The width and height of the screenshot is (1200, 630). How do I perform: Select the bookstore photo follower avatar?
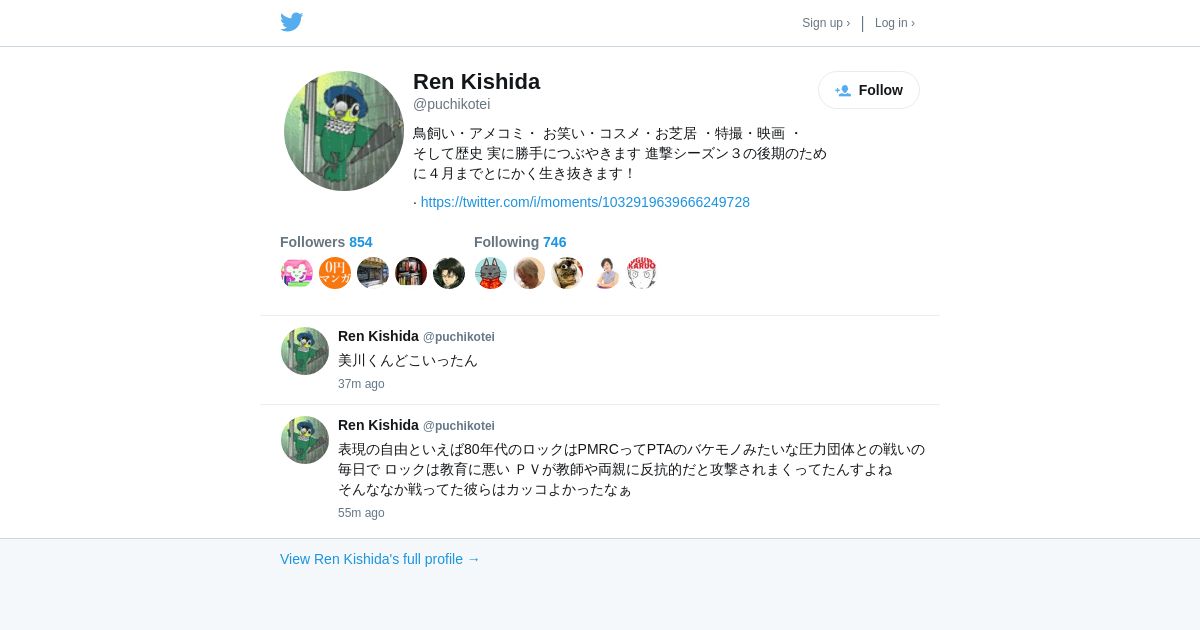[x=373, y=273]
